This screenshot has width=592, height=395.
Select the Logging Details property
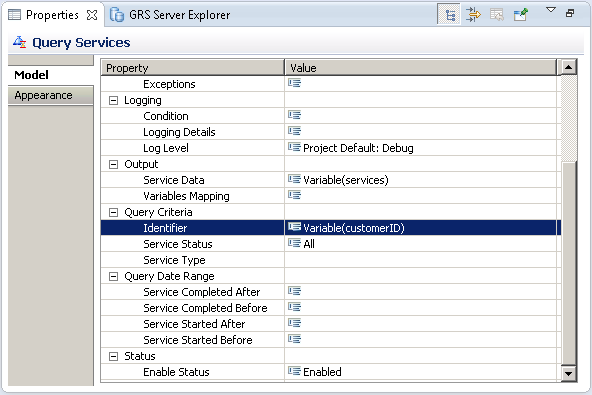(179, 132)
